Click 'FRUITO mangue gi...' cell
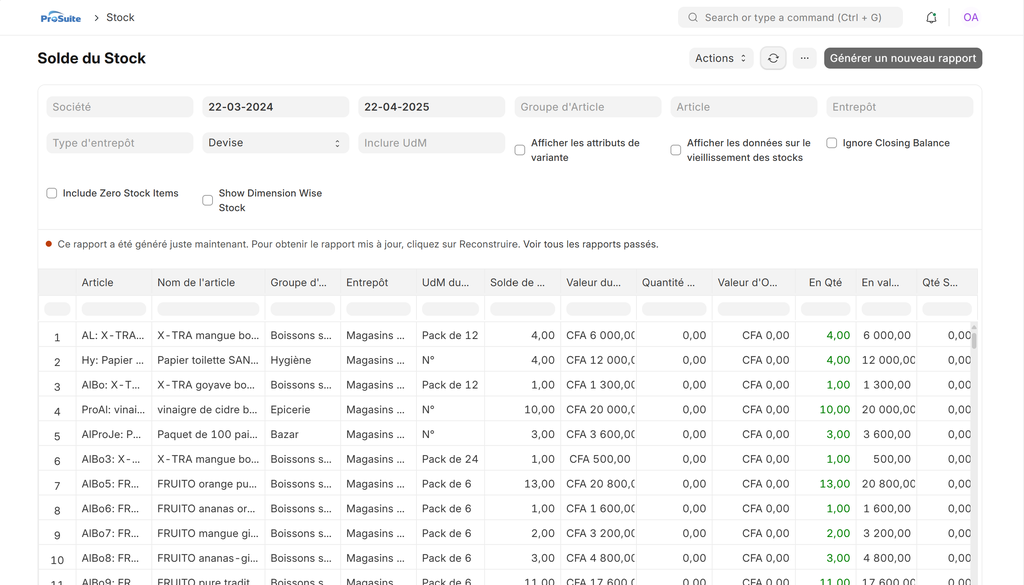Screen dimensions: 1024x585 208,534
